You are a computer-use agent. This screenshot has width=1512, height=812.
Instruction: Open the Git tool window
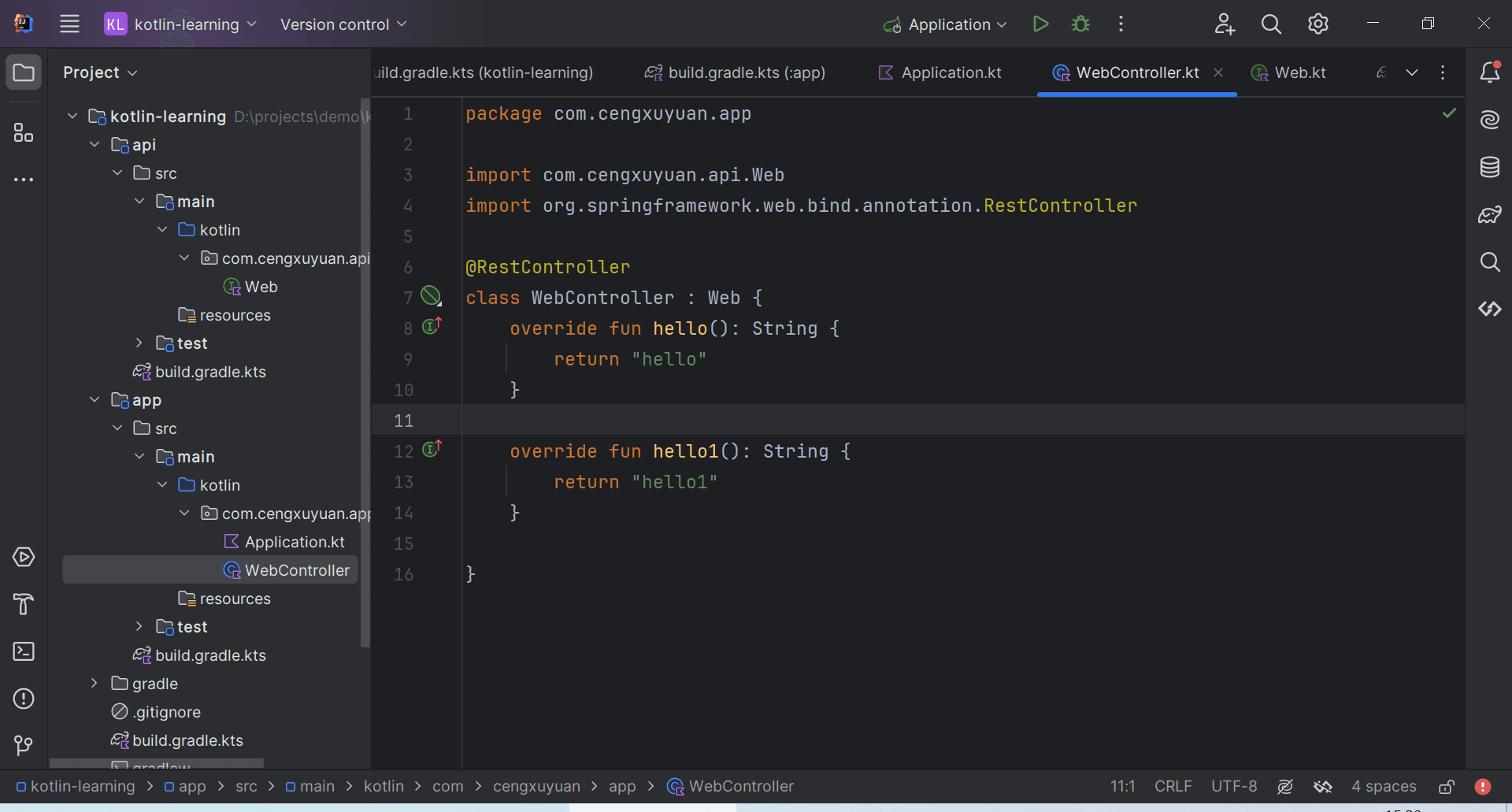tap(24, 745)
